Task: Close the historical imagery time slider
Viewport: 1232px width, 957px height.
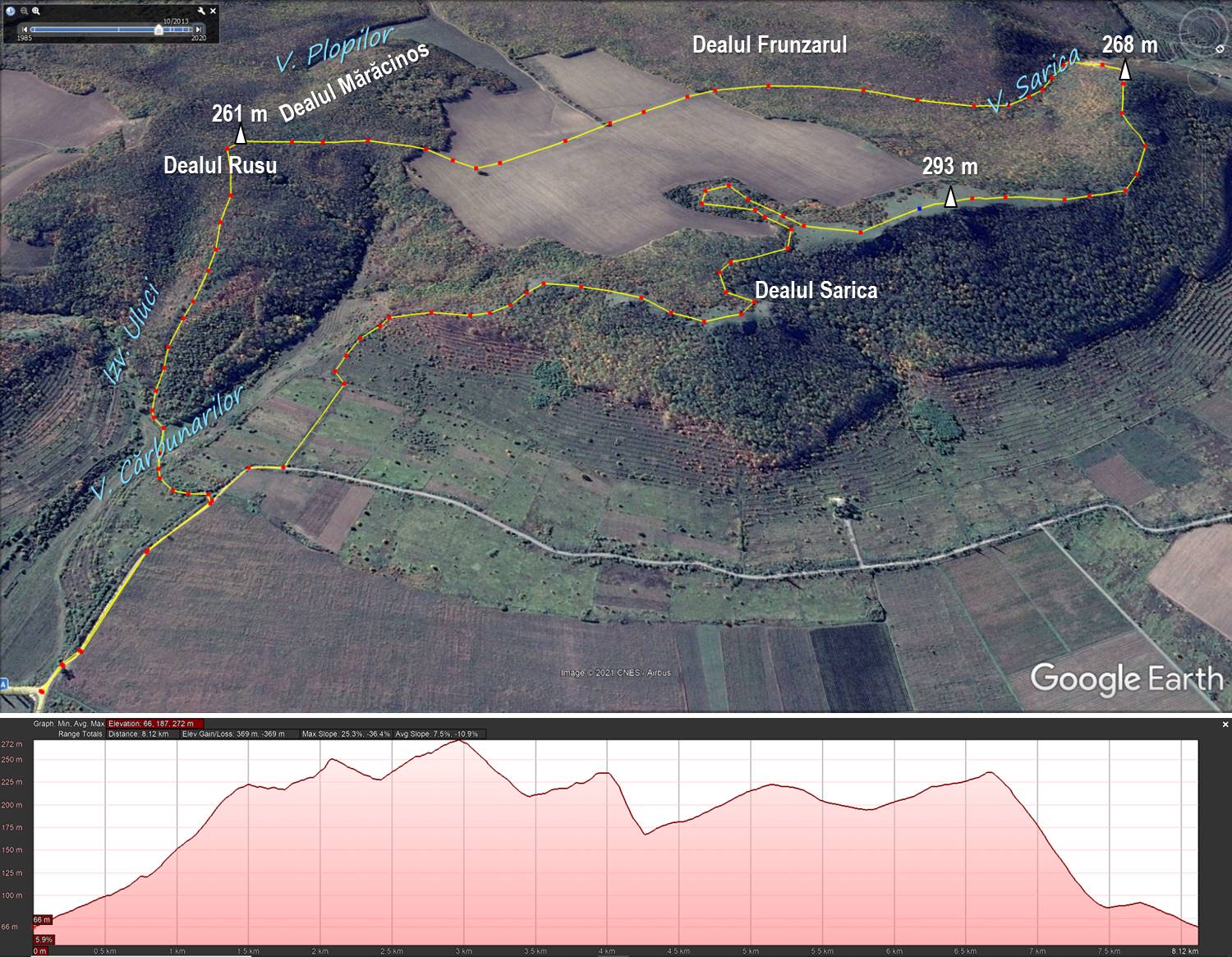Action: click(214, 12)
